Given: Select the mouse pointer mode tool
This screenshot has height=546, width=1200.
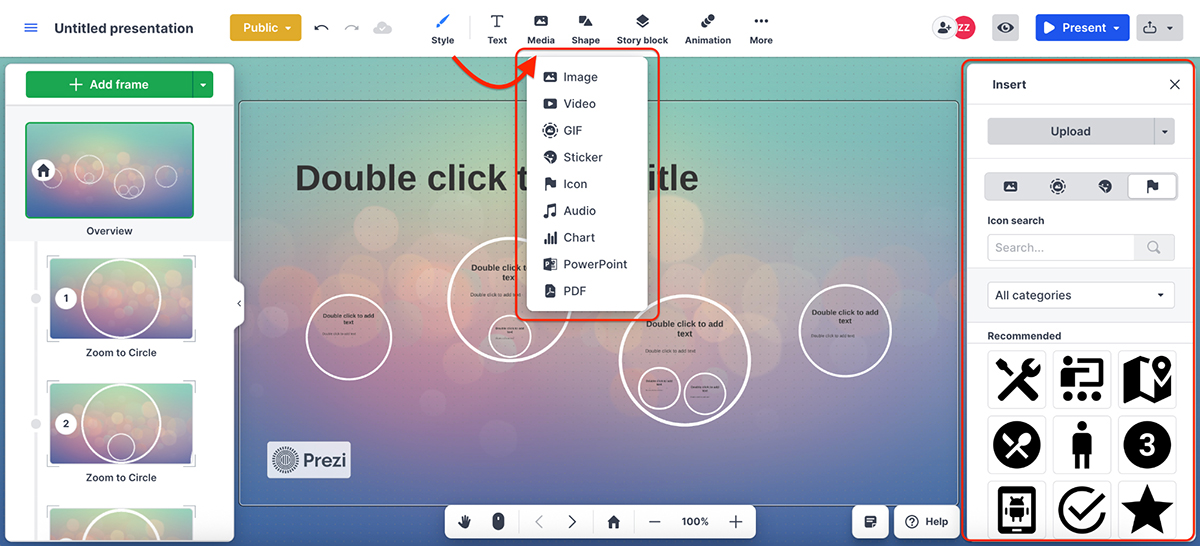Looking at the screenshot, I should (498, 521).
